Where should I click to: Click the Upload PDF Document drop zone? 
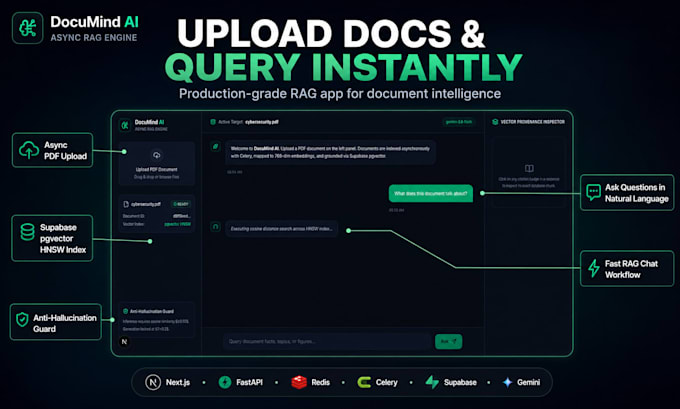point(157,164)
